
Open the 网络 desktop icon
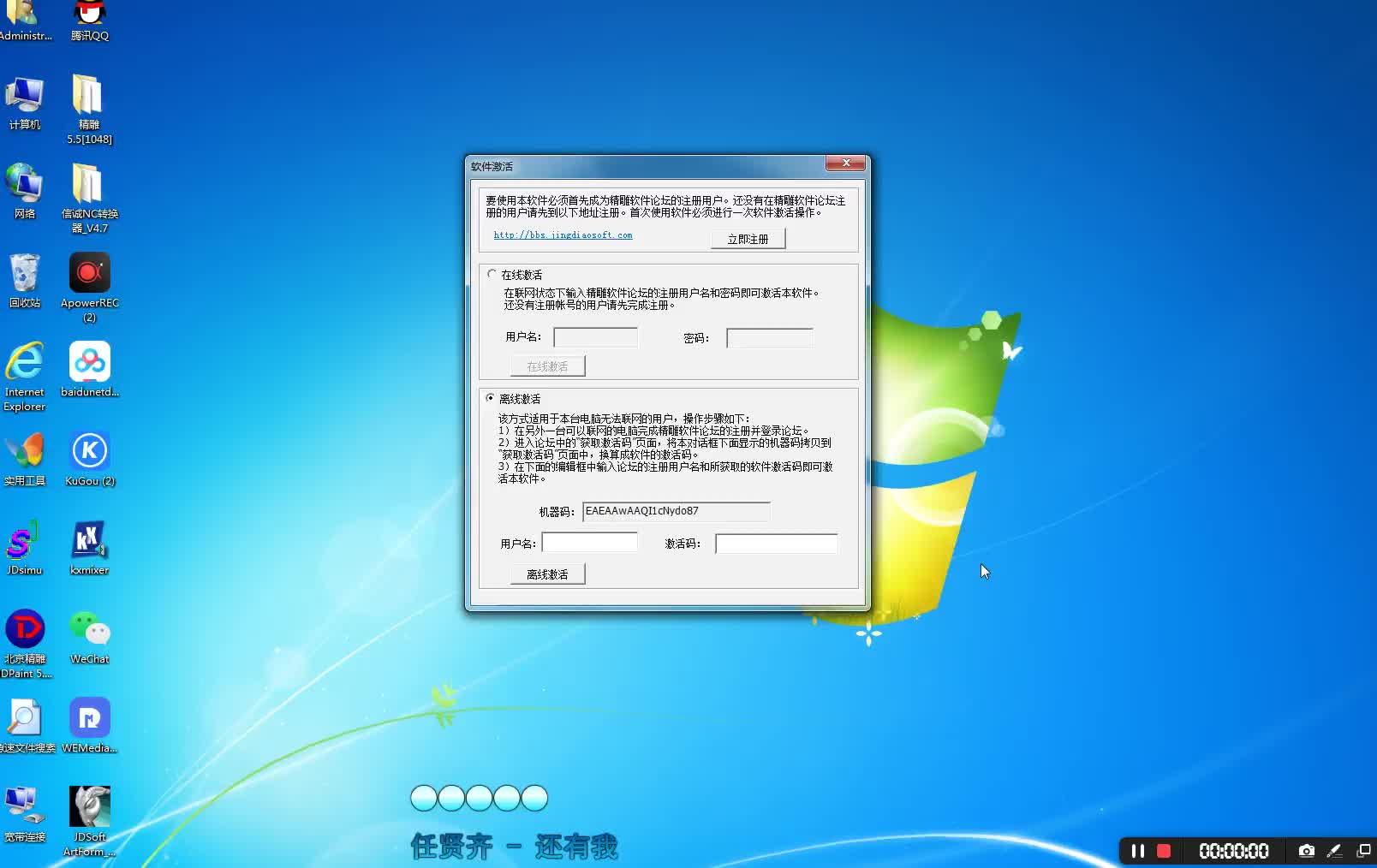[24, 191]
